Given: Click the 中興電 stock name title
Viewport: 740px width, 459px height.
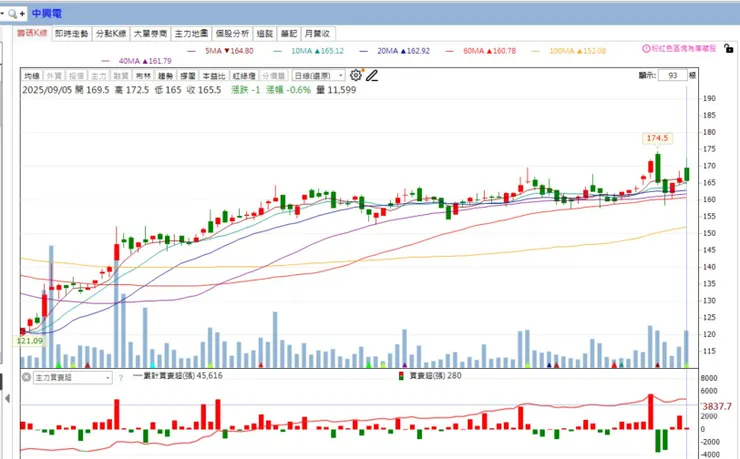Looking at the screenshot, I should point(47,14).
